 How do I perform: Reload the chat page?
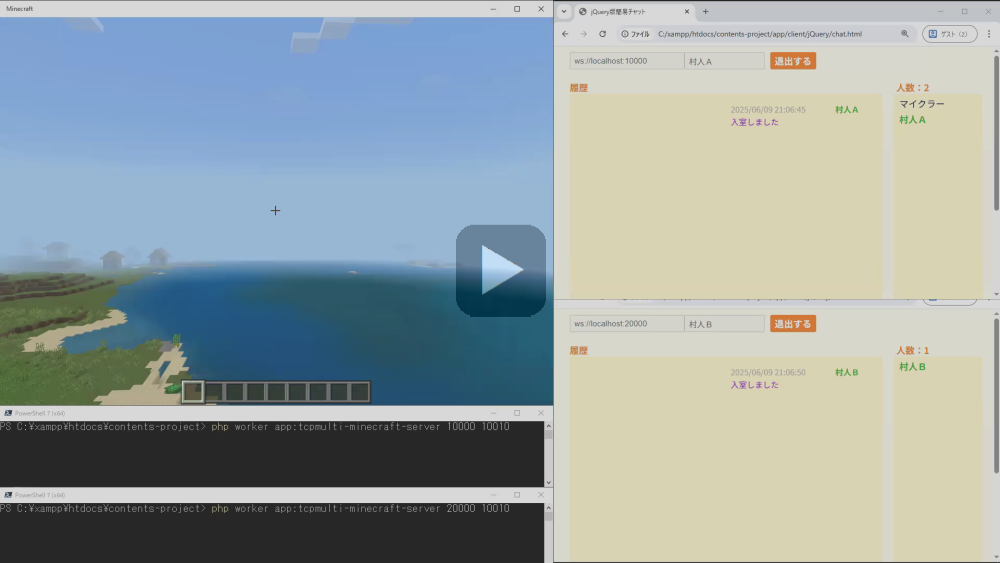tap(602, 34)
